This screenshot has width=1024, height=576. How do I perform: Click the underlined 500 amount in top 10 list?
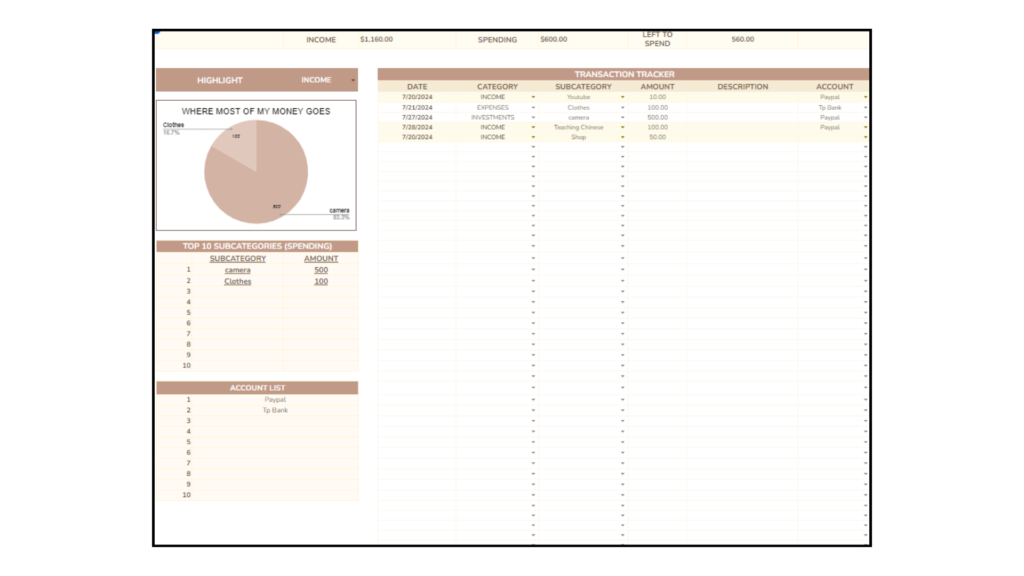pyautogui.click(x=321, y=270)
